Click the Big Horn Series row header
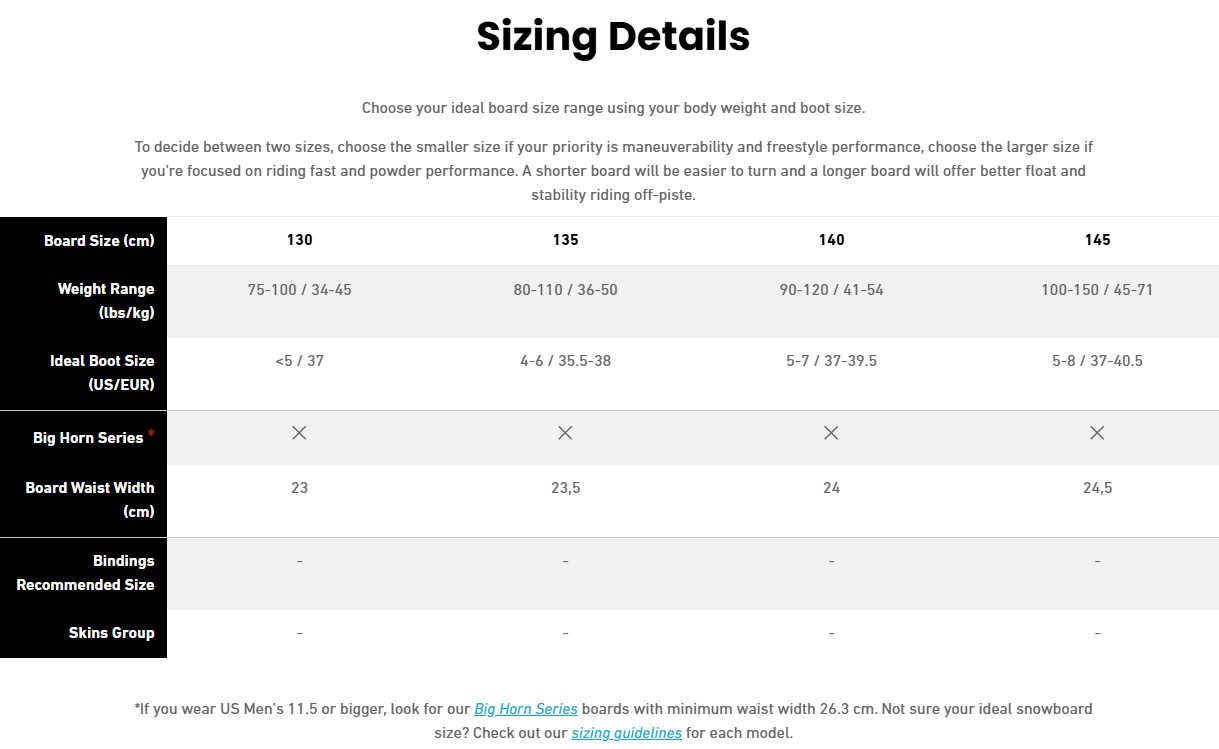 (89, 438)
